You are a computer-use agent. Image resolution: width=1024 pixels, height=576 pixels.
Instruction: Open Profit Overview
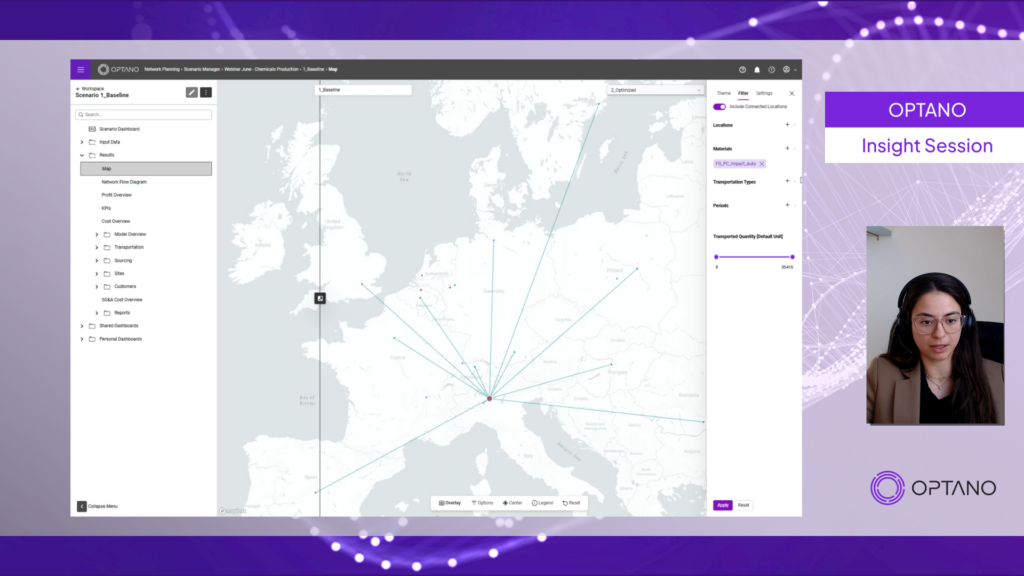(116, 195)
